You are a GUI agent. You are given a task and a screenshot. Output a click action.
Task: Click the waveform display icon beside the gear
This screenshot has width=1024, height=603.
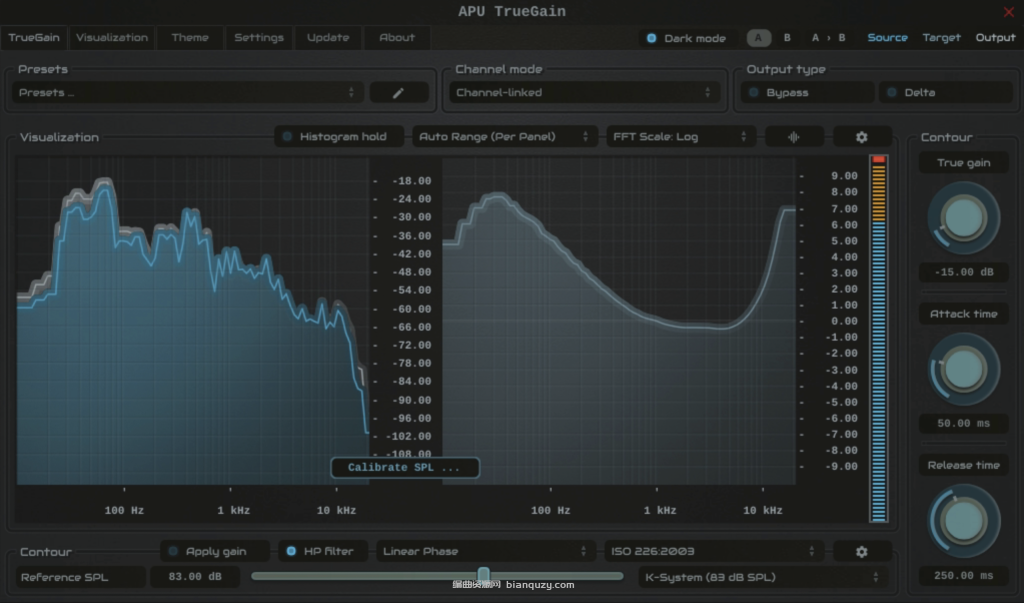[794, 136]
